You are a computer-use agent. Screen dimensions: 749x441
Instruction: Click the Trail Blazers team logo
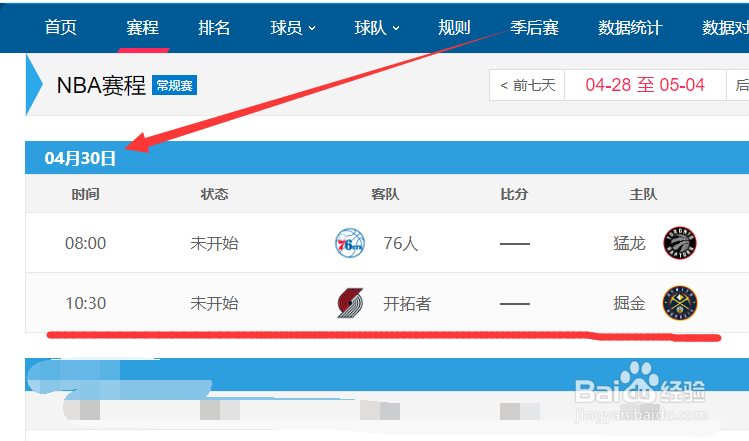coord(350,303)
